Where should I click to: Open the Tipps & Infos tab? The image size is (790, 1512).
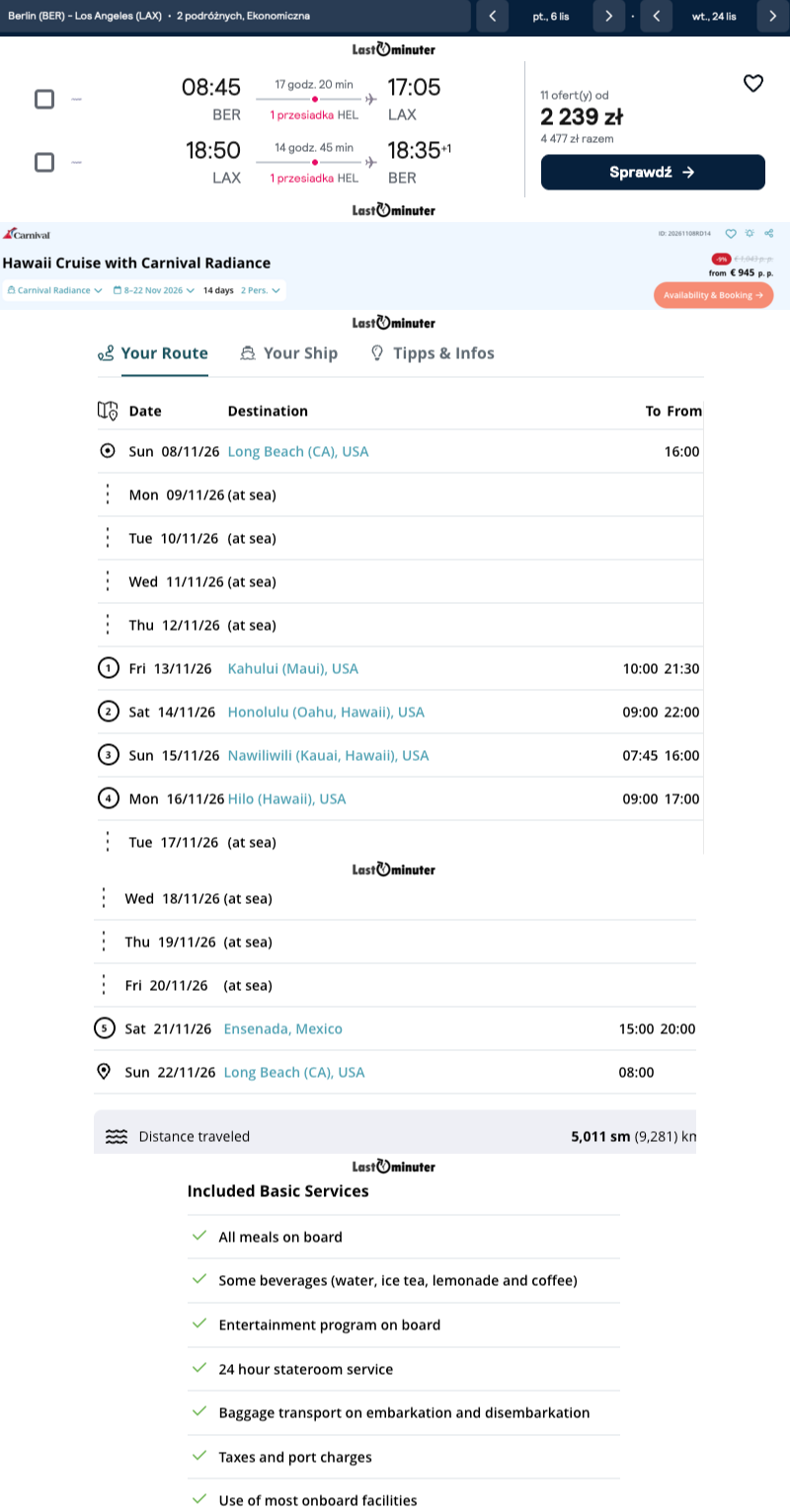tap(433, 353)
